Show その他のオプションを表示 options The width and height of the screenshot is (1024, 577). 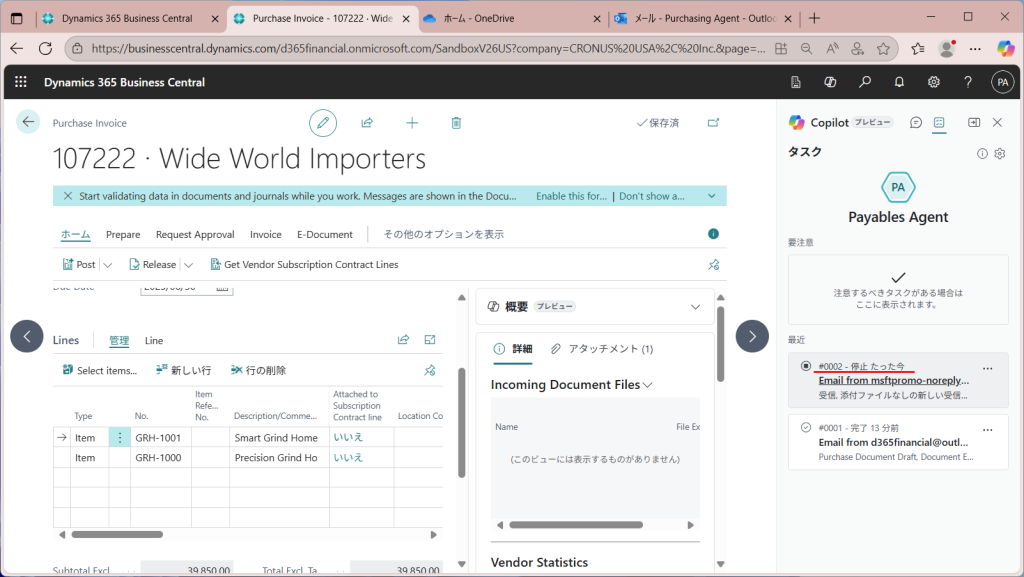click(443, 234)
